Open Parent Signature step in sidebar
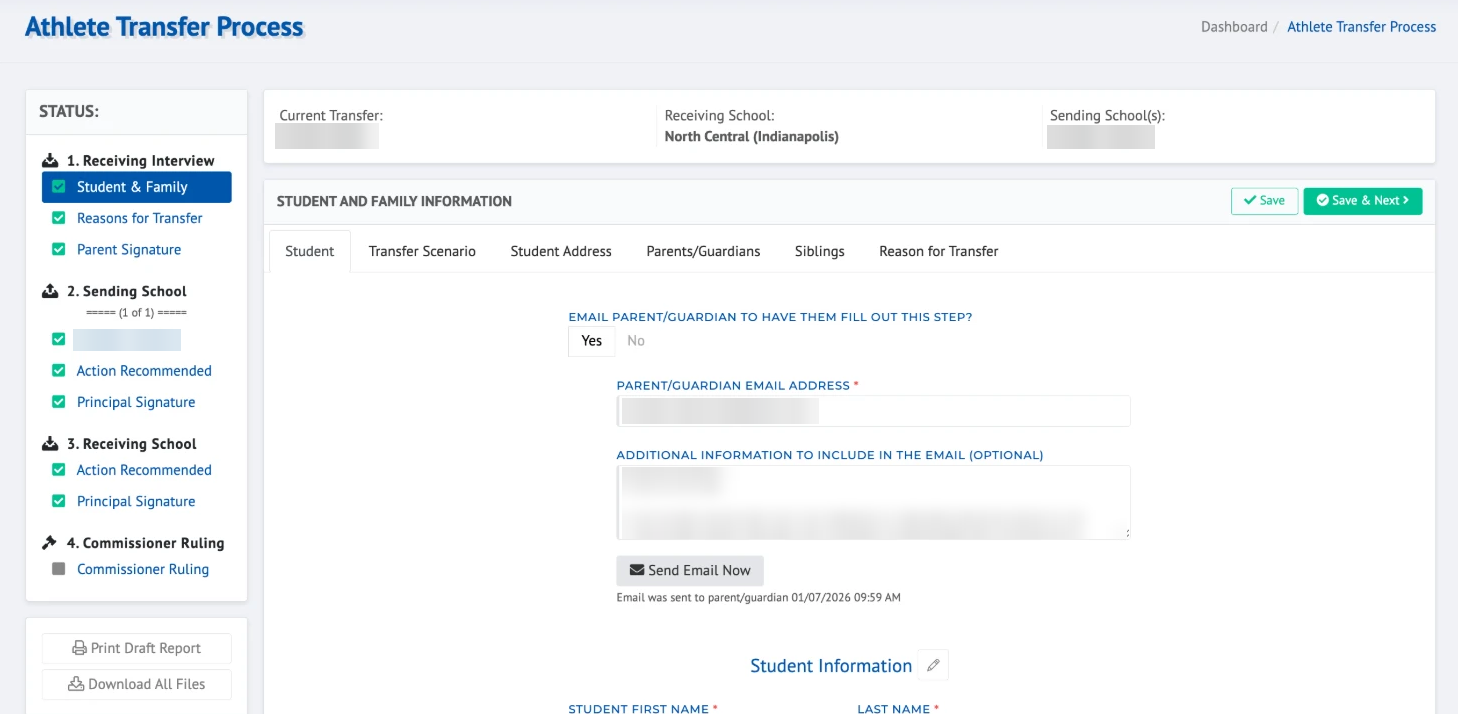 [x=129, y=250]
